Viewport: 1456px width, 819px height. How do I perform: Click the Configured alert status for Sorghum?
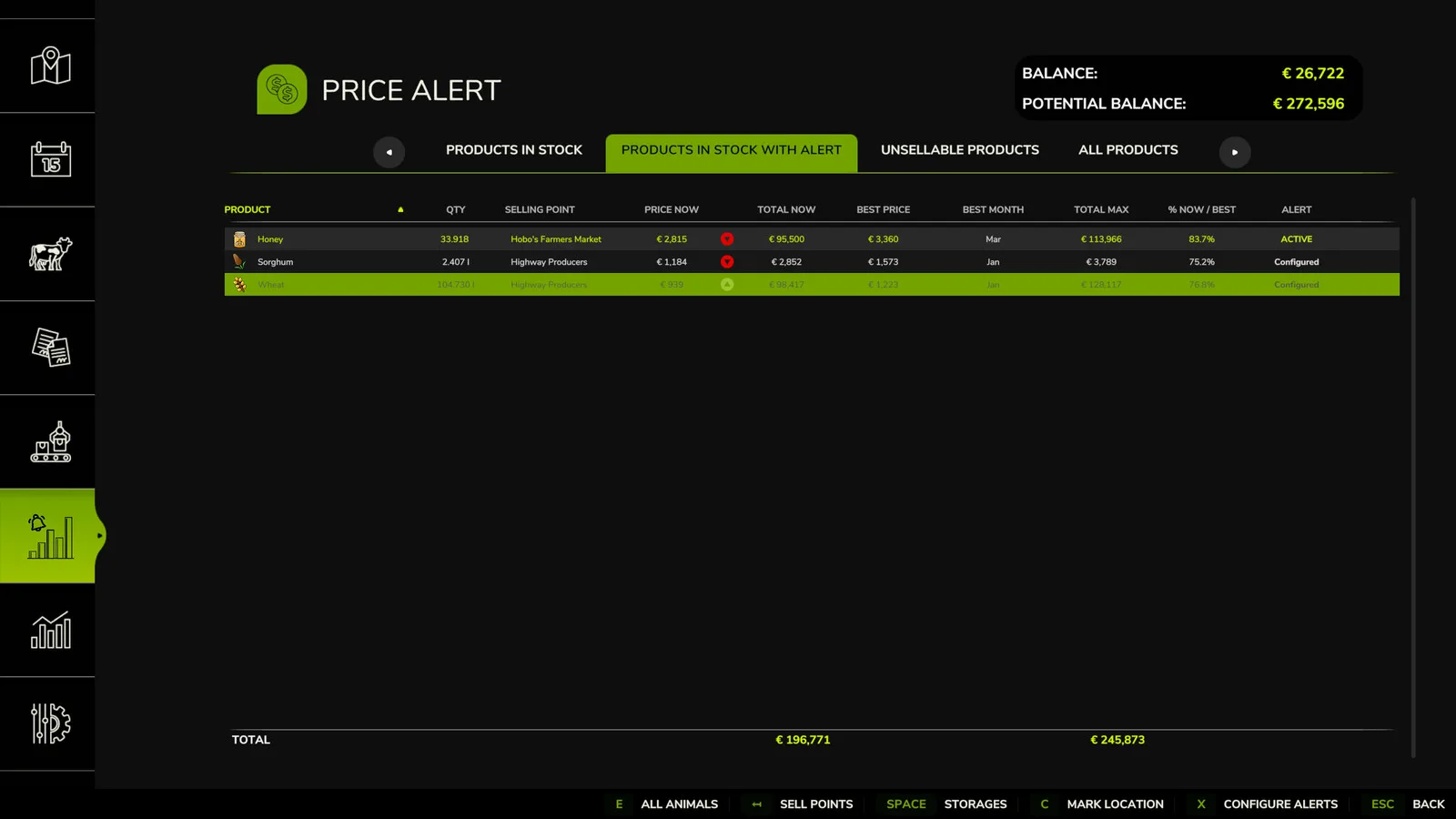pyautogui.click(x=1297, y=262)
